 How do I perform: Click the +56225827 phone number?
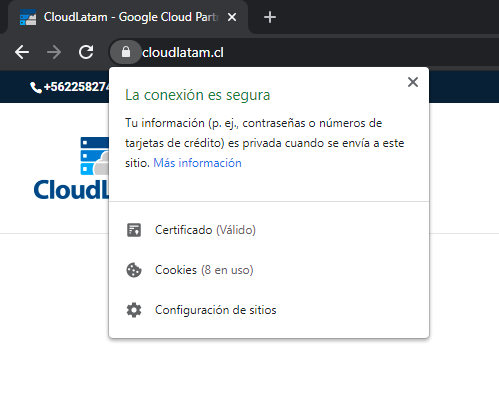pyautogui.click(x=76, y=87)
